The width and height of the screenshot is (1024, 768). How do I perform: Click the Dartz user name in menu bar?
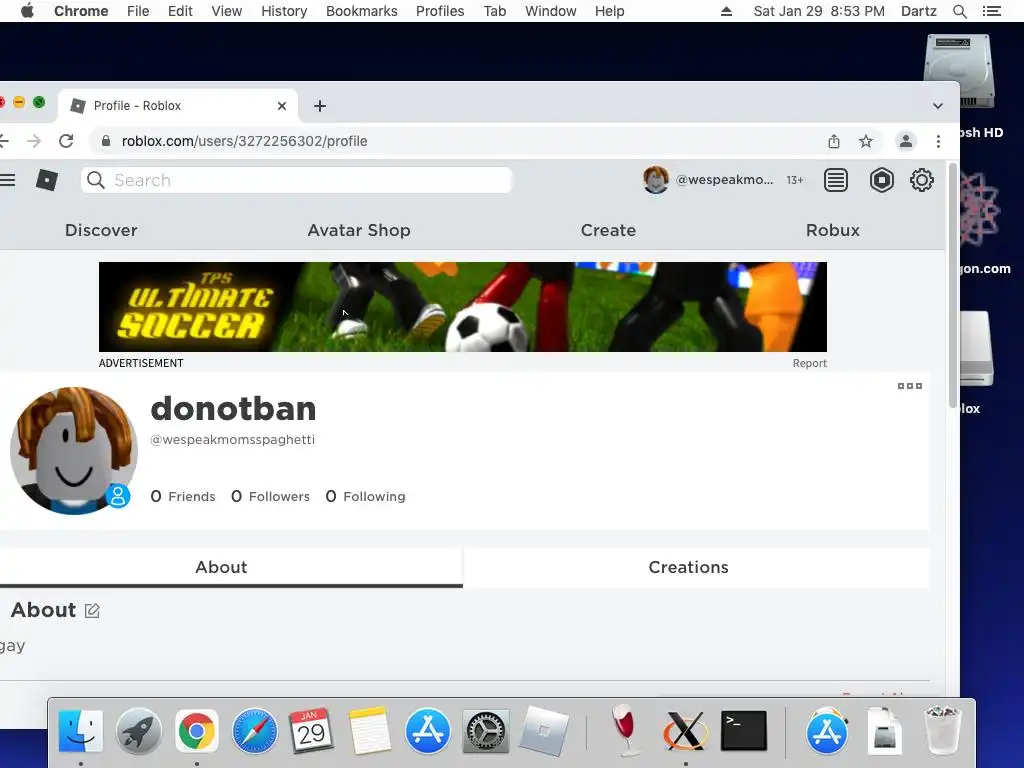click(x=918, y=11)
